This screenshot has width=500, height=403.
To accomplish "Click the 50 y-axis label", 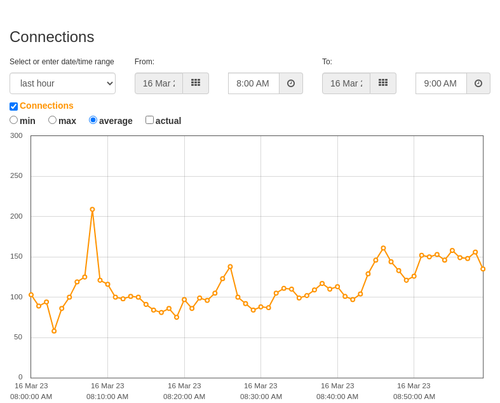I will (x=18, y=337).
